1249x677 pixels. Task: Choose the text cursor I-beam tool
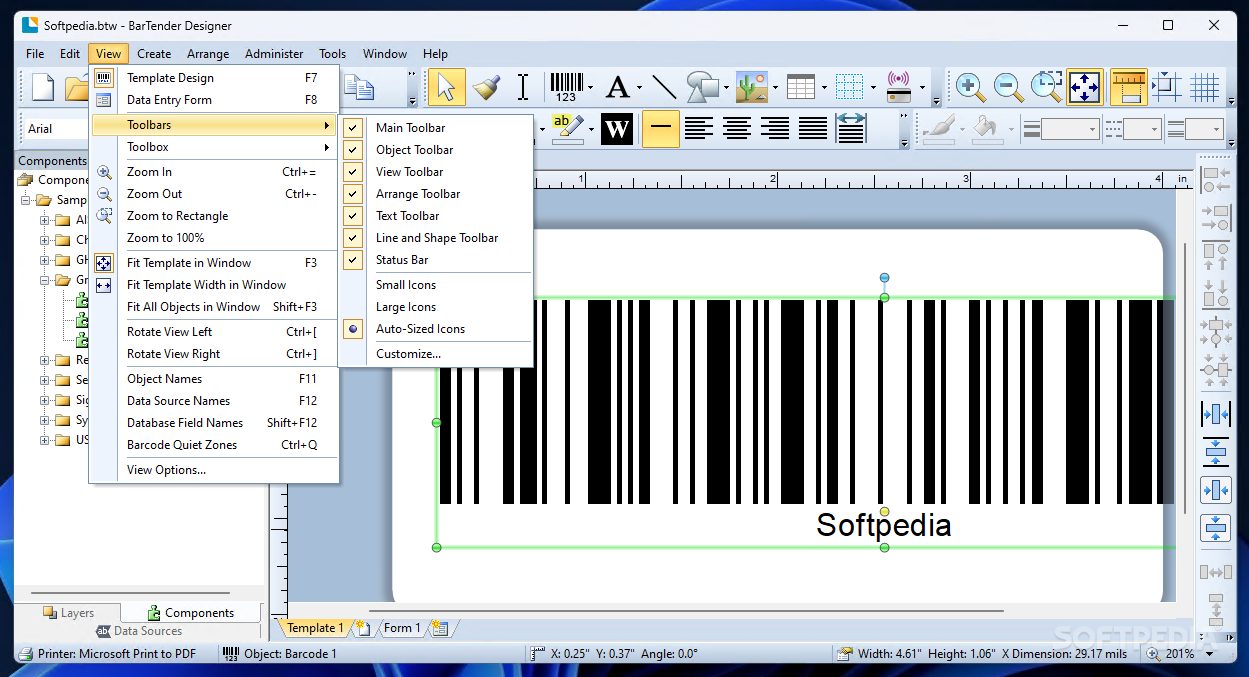pyautogui.click(x=523, y=87)
